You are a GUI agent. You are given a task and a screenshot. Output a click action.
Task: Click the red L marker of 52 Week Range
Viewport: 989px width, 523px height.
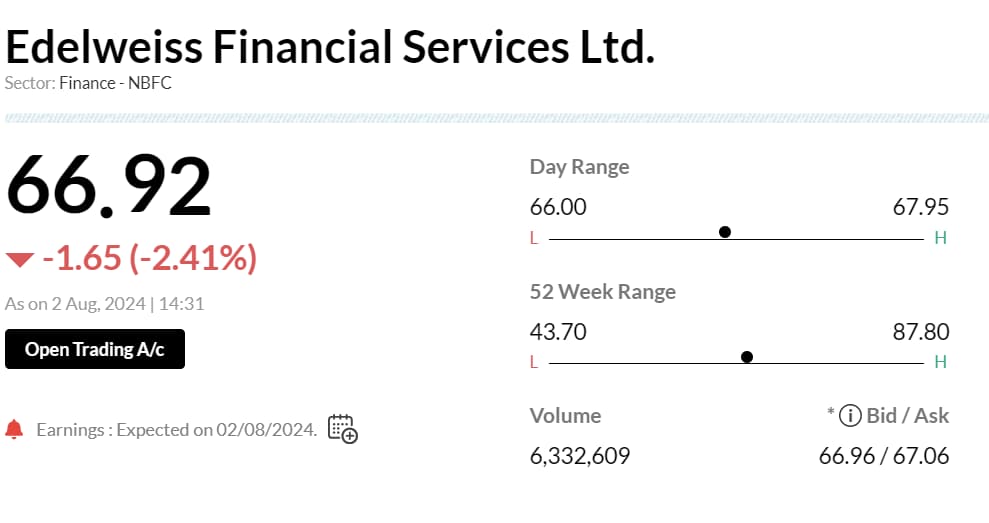click(534, 363)
